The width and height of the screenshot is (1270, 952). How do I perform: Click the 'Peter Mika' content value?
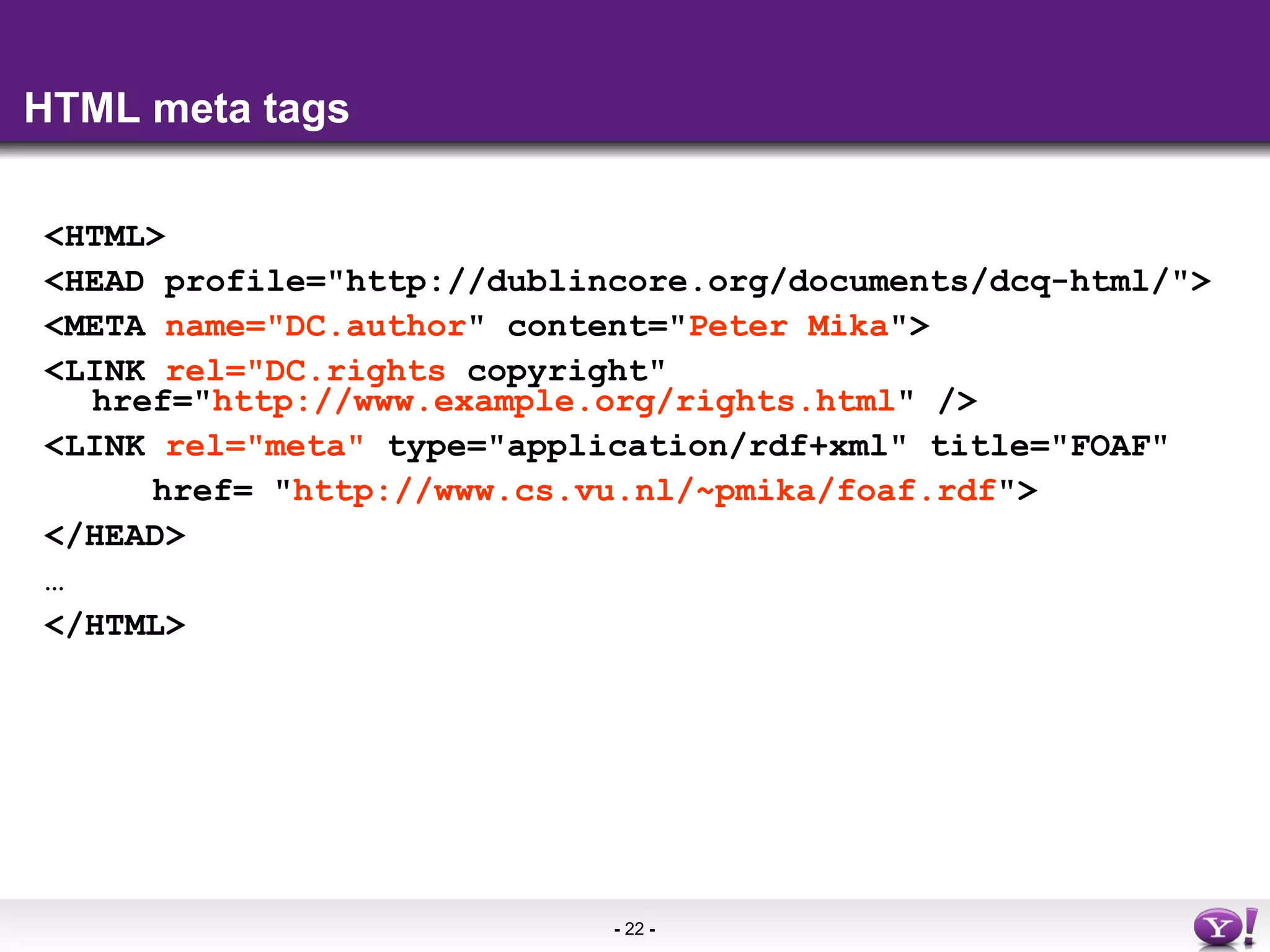[789, 326]
